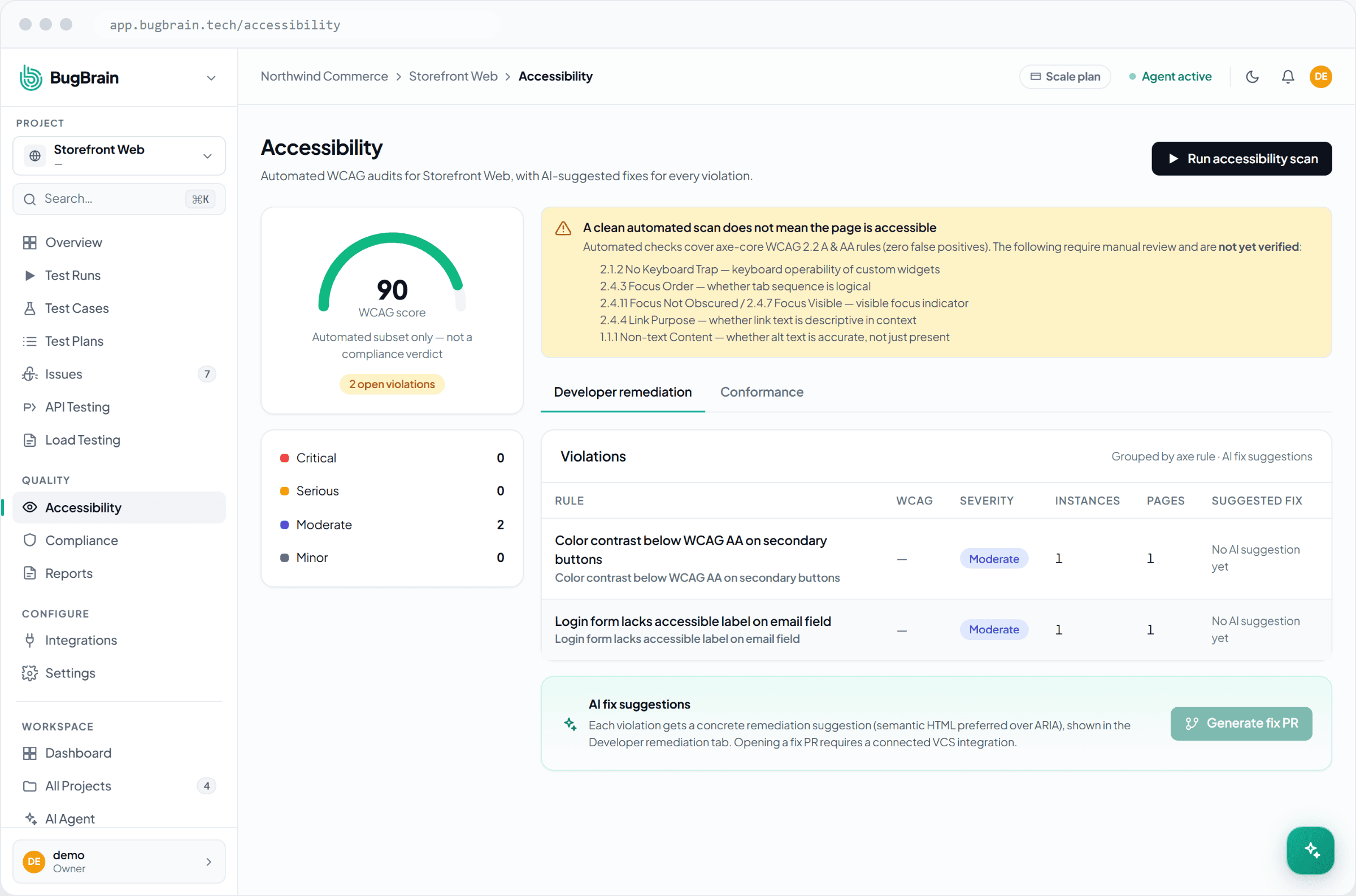Image resolution: width=1356 pixels, height=896 pixels.
Task: Open the Storefront Web project dropdown
Action: [x=119, y=155]
